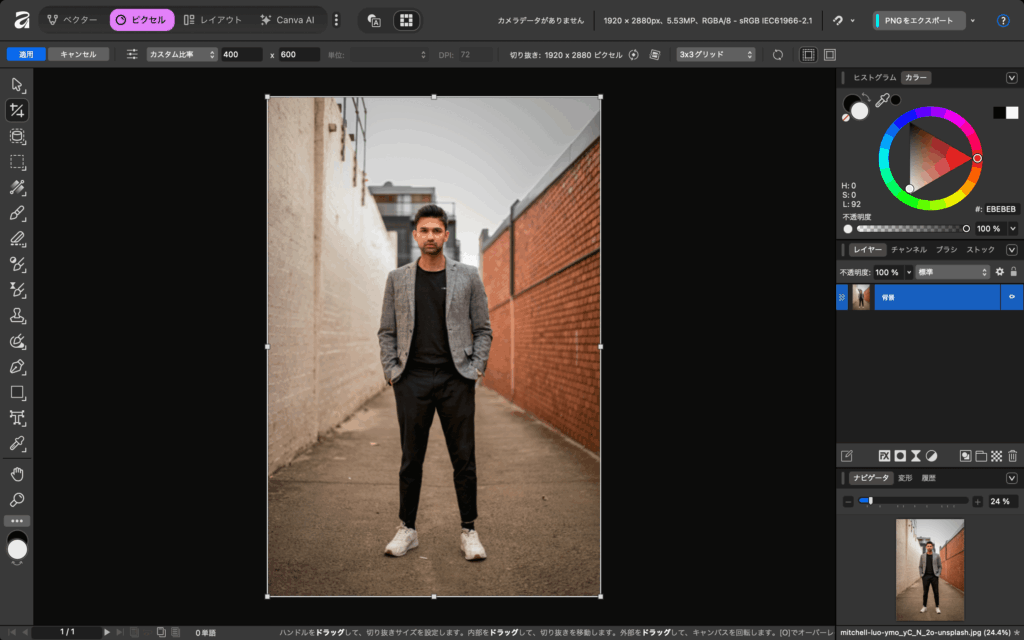
Task: Open the 3x3グリッド overlay dropdown
Action: click(x=715, y=54)
